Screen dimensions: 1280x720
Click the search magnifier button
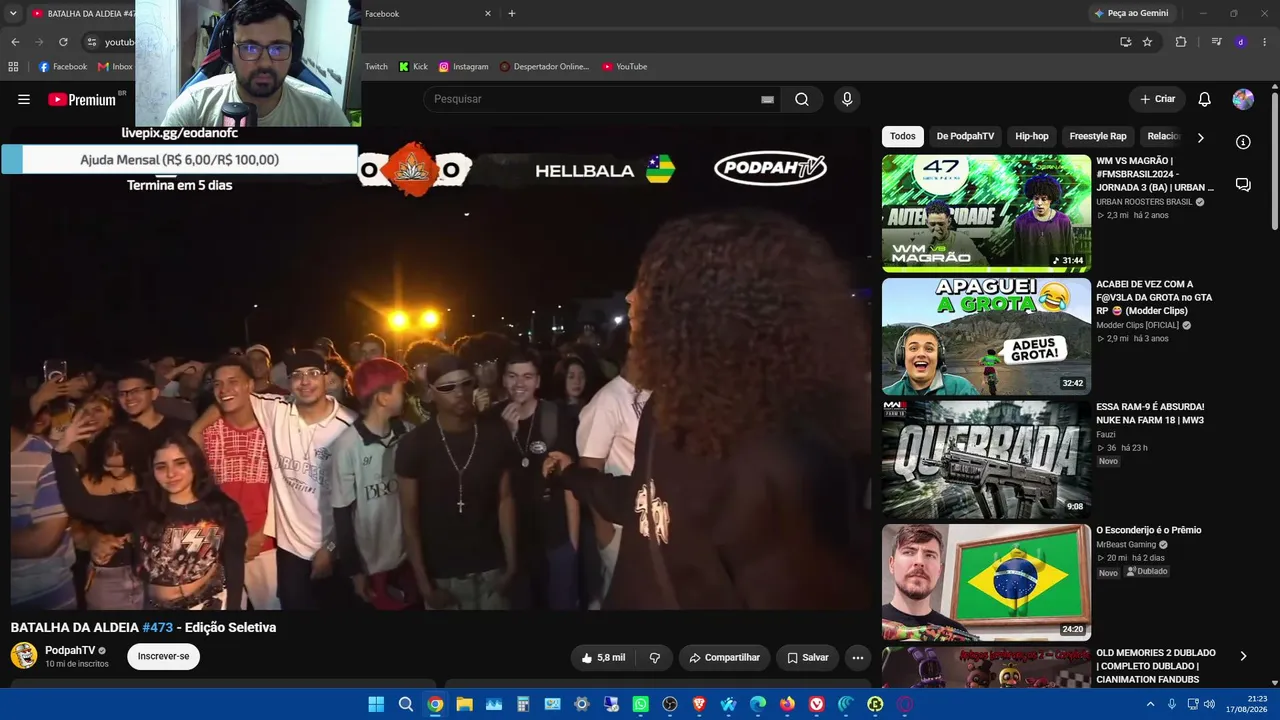(x=802, y=99)
